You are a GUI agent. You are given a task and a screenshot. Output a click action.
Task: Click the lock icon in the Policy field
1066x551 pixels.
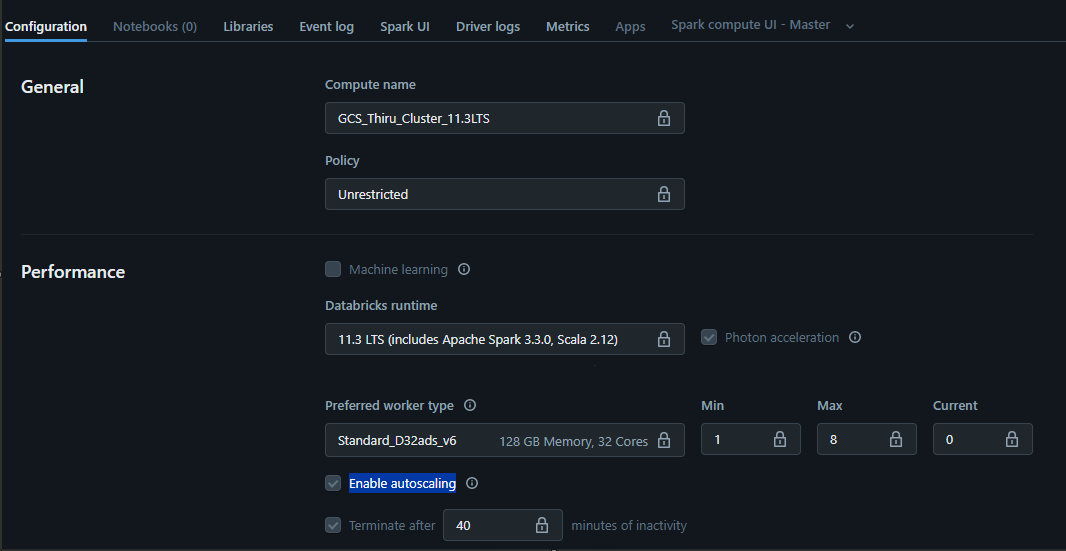click(x=664, y=195)
